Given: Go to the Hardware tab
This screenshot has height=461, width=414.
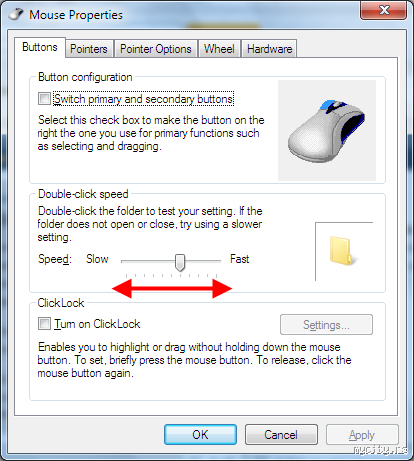Looking at the screenshot, I should 270,49.
